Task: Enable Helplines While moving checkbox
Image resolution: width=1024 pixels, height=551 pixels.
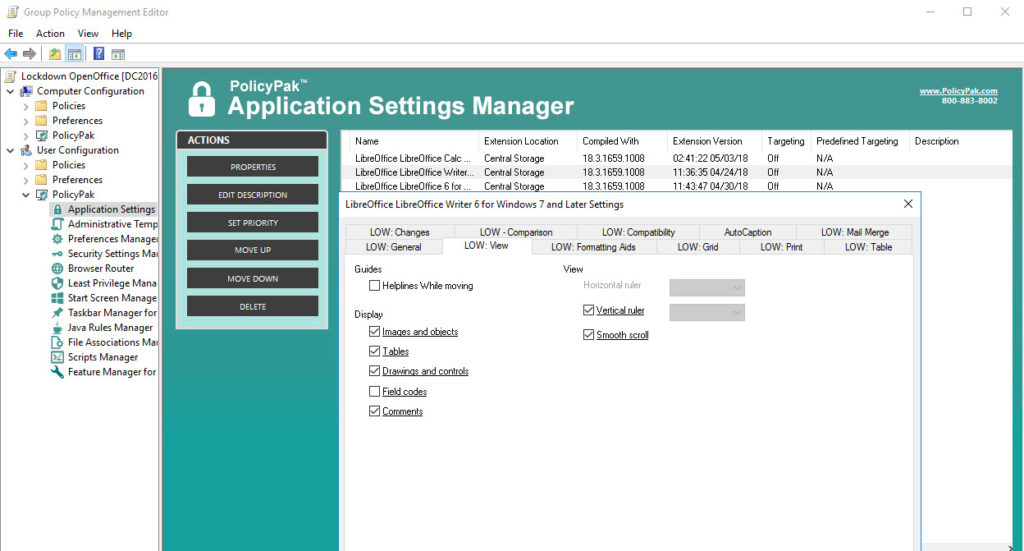Action: coord(374,285)
